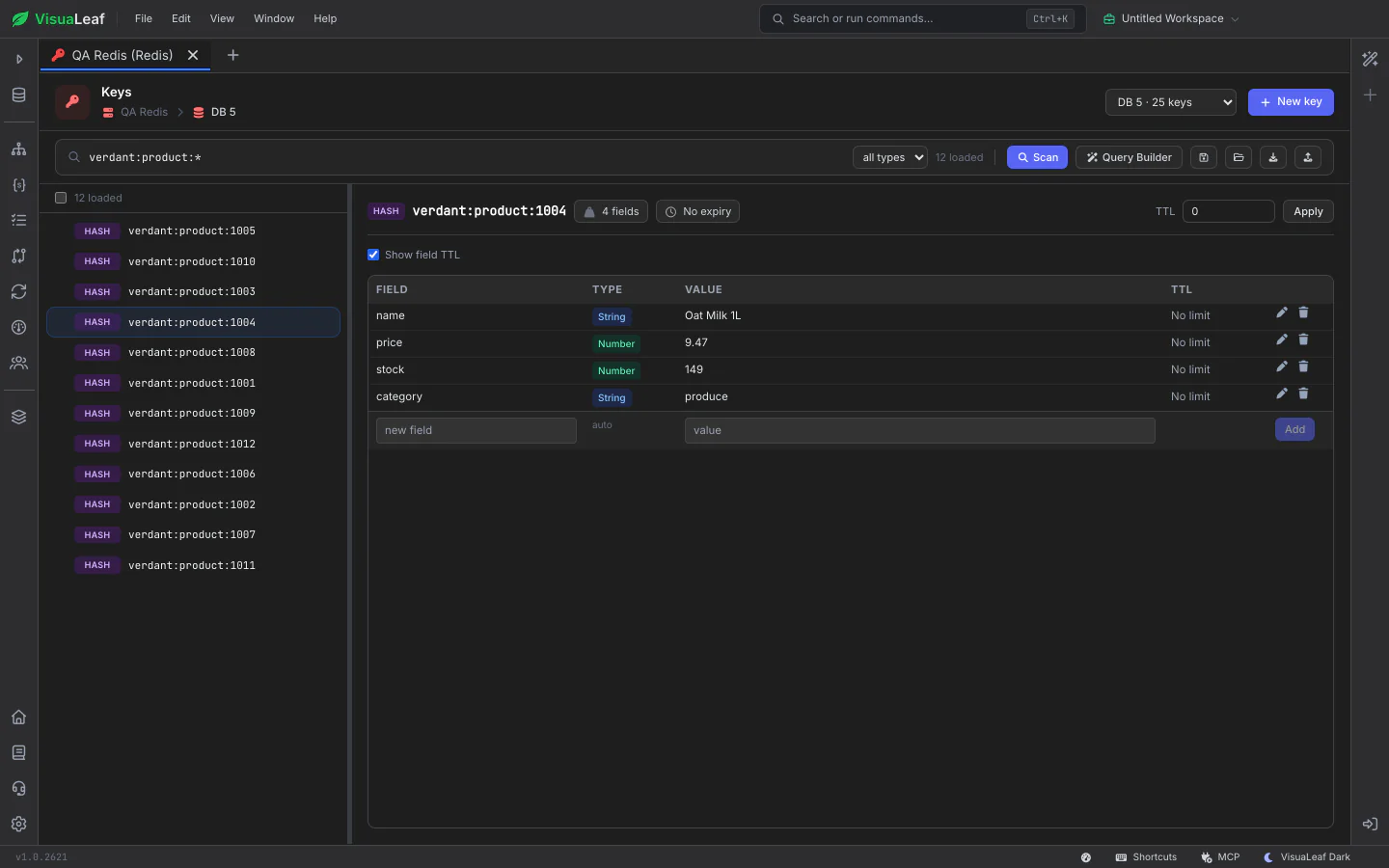Image resolution: width=1389 pixels, height=868 pixels.
Task: Open the users icon in the left sidebar
Action: (x=18, y=364)
